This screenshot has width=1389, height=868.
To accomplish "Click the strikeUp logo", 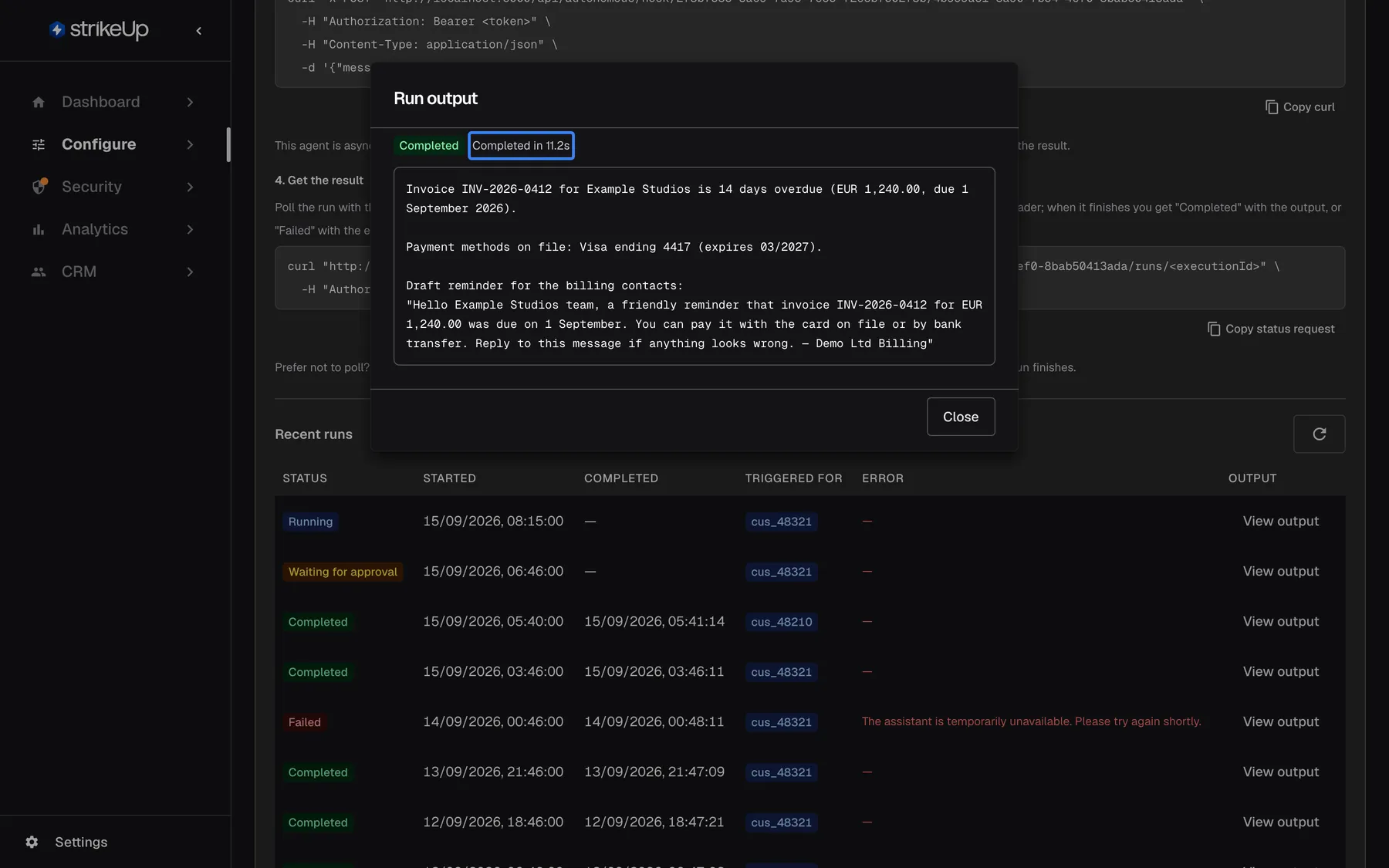I will pos(99,30).
